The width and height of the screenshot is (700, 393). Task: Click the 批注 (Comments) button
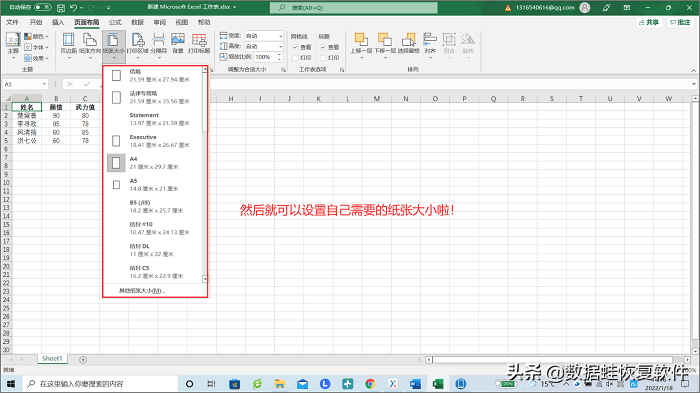(680, 22)
